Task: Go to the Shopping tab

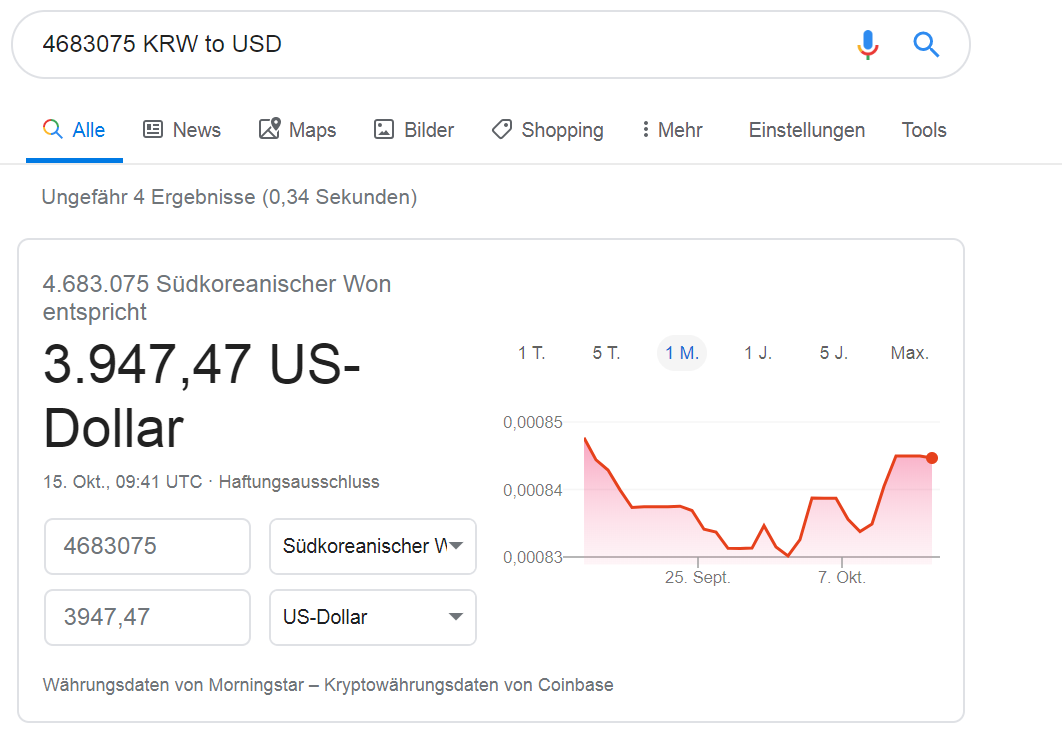Action: pyautogui.click(x=547, y=129)
